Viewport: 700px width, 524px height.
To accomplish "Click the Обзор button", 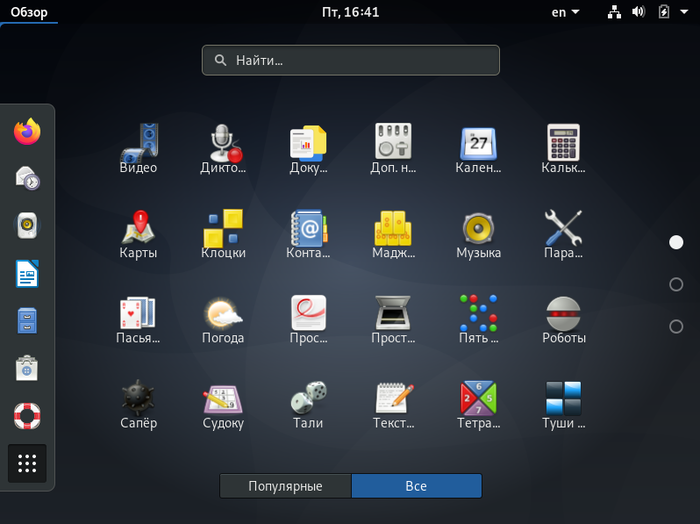I will (x=29, y=12).
